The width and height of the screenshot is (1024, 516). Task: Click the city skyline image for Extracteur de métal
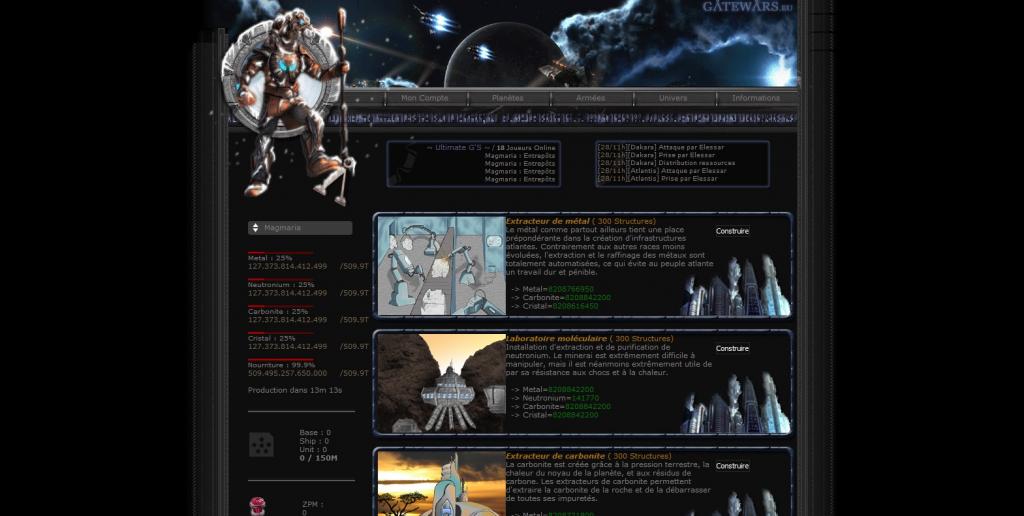[x=735, y=285]
